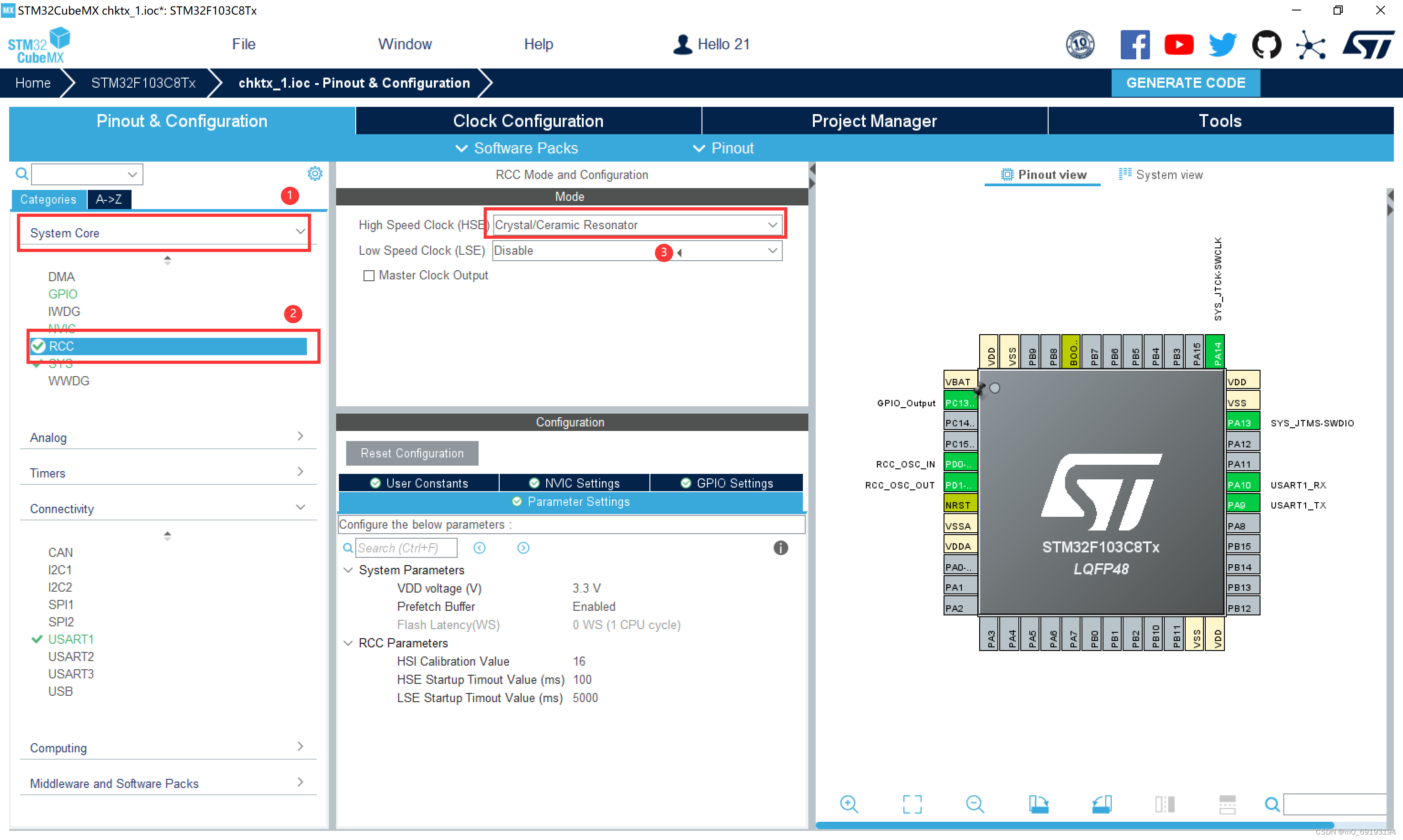
Task: Click the zoom out magnifier icon
Action: point(975,804)
